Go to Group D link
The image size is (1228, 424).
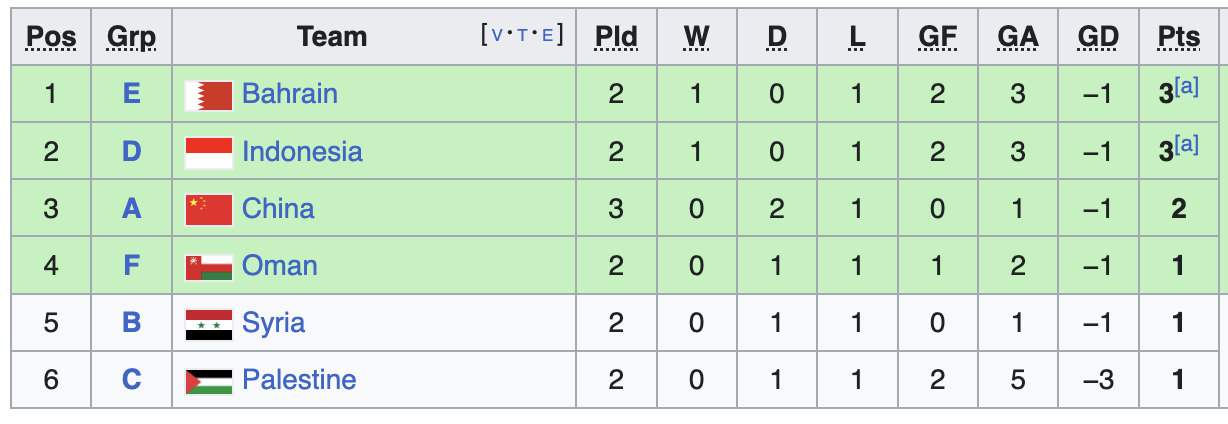132,152
